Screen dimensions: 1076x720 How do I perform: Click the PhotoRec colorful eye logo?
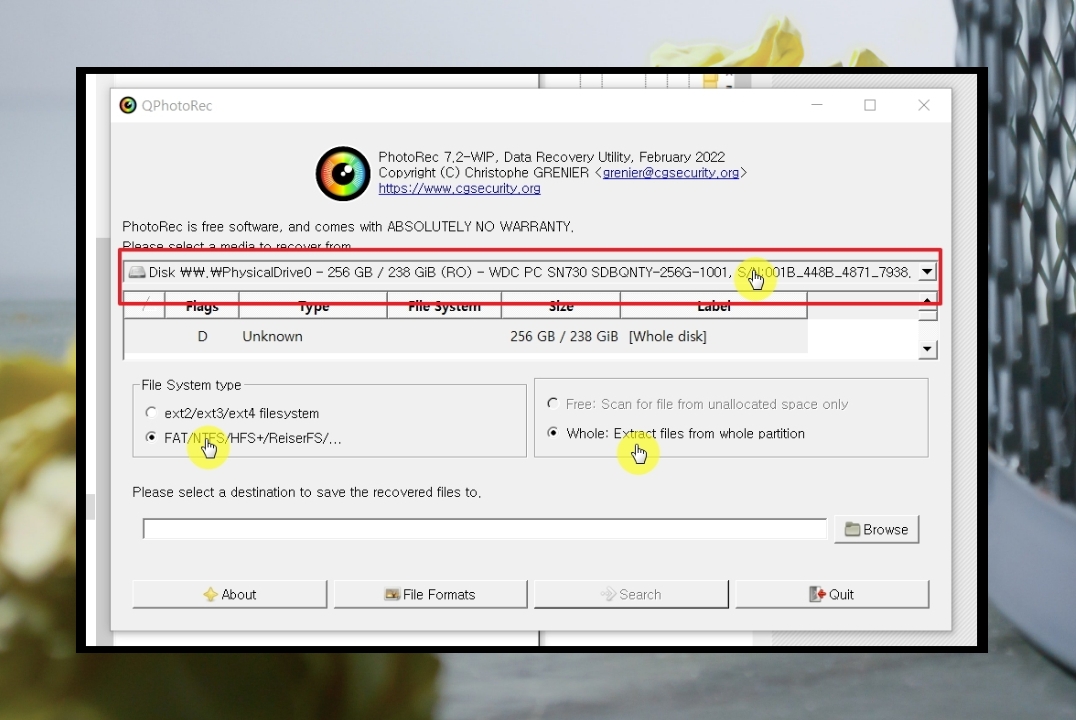click(x=342, y=174)
